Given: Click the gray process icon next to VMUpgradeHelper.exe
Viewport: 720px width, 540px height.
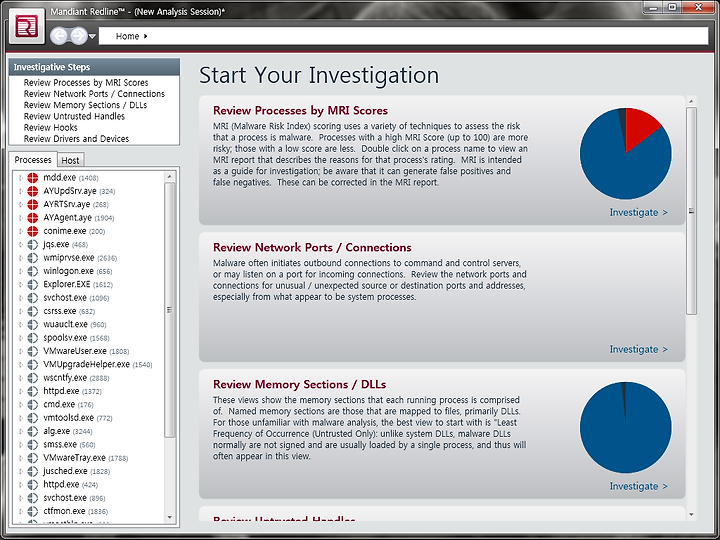Looking at the screenshot, I should (33, 364).
